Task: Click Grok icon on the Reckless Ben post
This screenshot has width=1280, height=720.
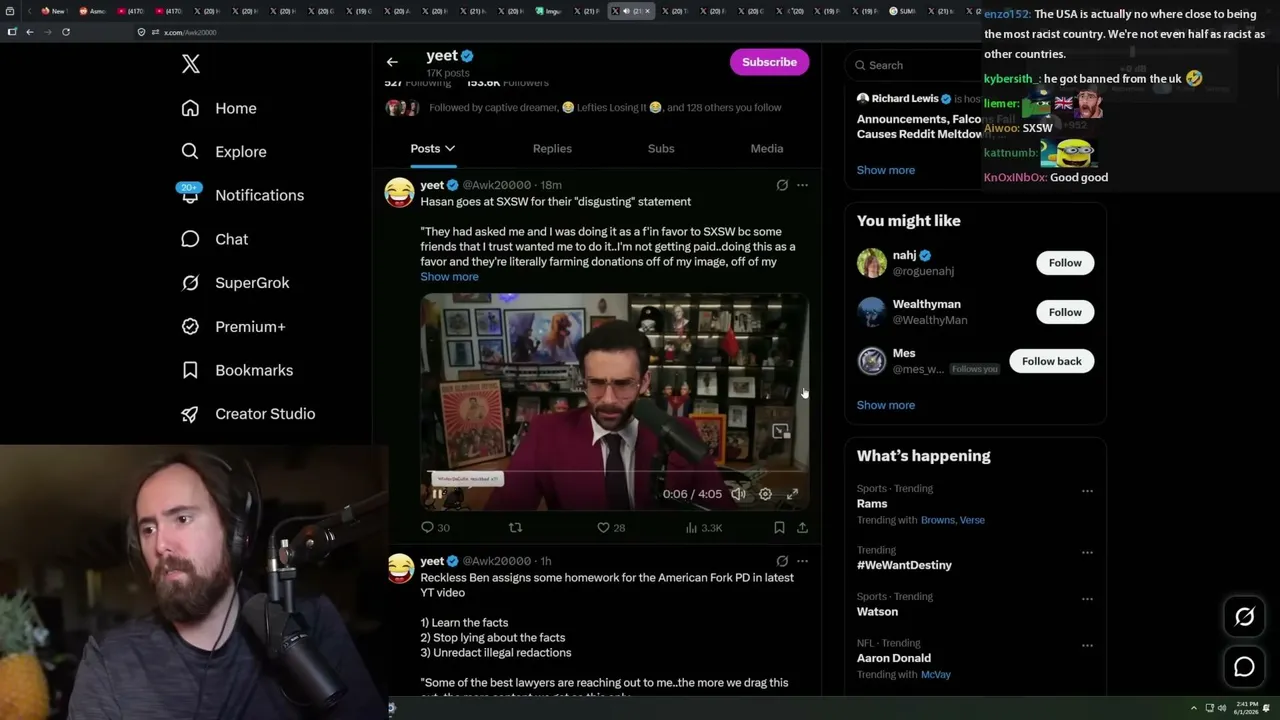Action: point(782,561)
